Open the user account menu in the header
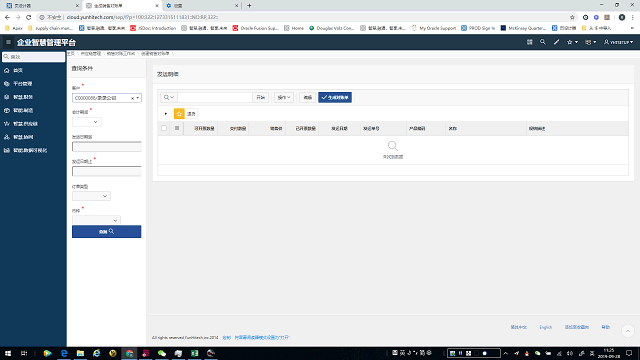This screenshot has width=640, height=360. pyautogui.click(x=618, y=42)
